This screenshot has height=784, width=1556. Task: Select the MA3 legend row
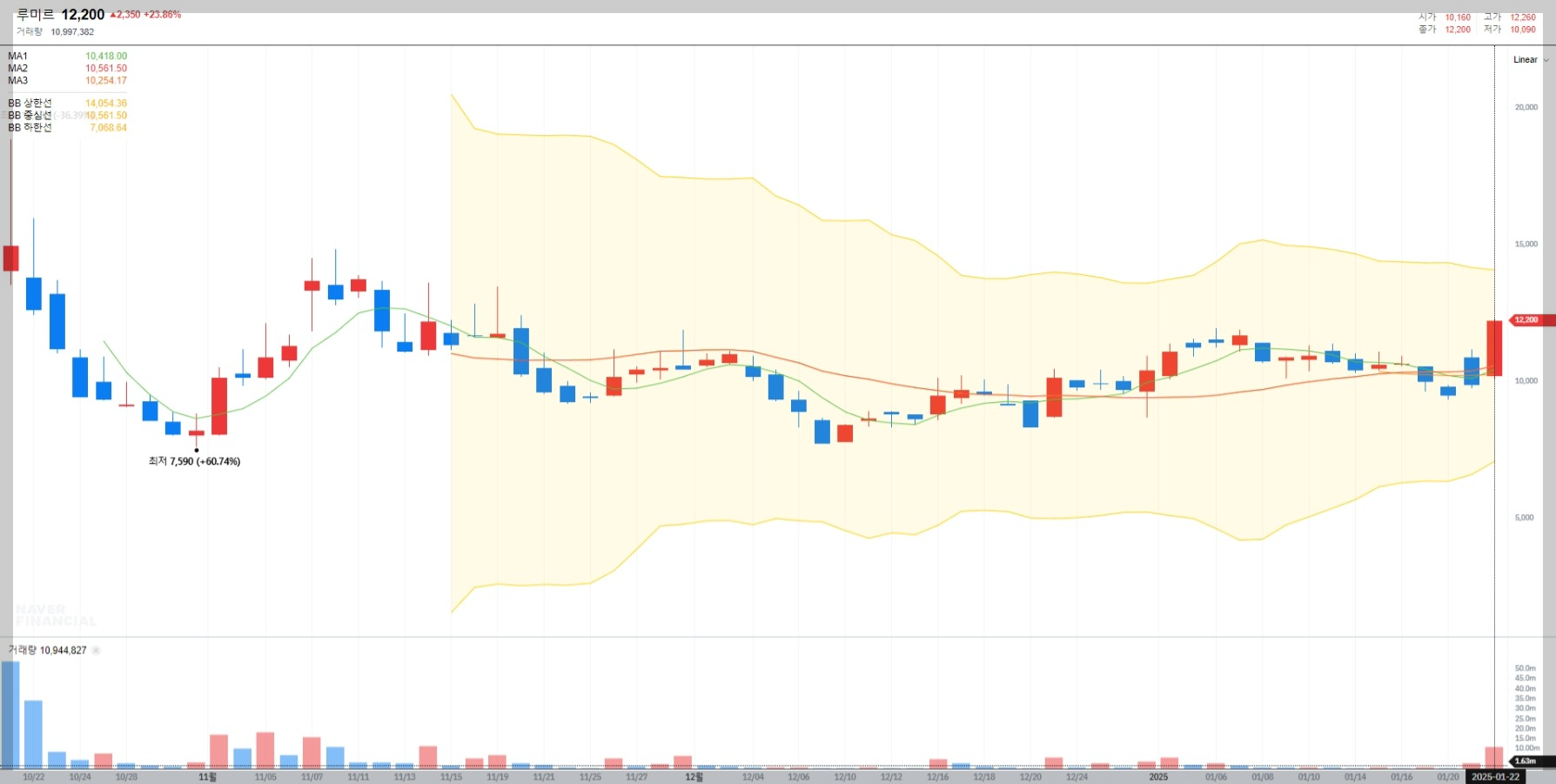click(67, 80)
